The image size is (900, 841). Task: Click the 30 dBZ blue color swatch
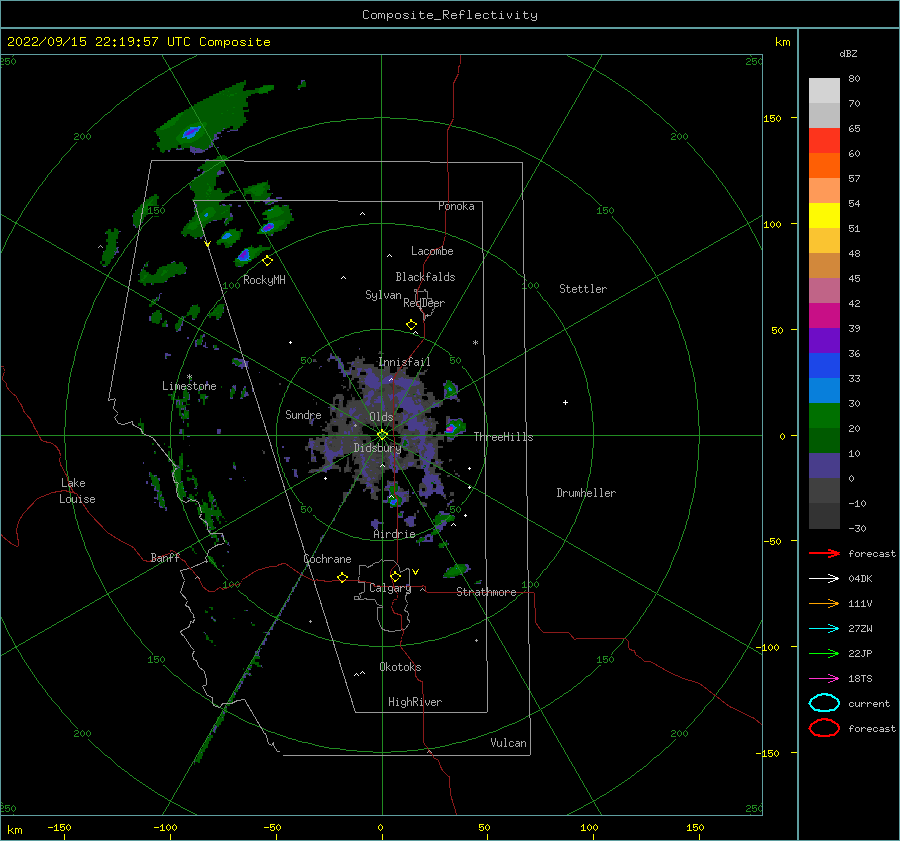pos(824,390)
